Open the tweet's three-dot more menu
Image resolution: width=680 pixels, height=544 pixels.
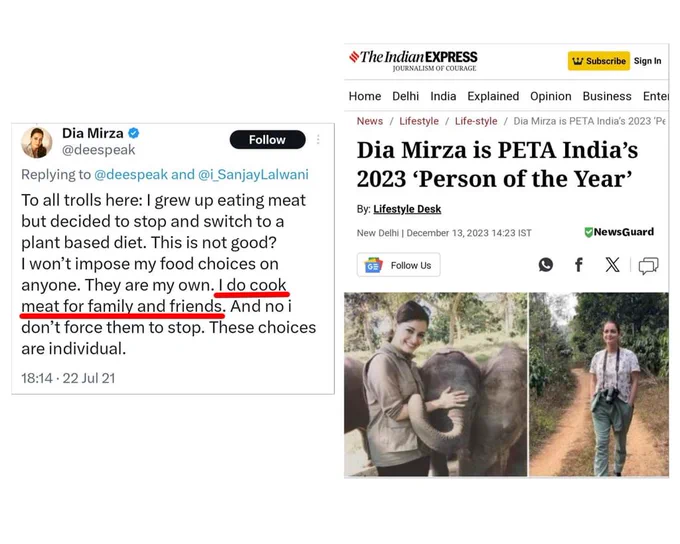click(x=318, y=139)
